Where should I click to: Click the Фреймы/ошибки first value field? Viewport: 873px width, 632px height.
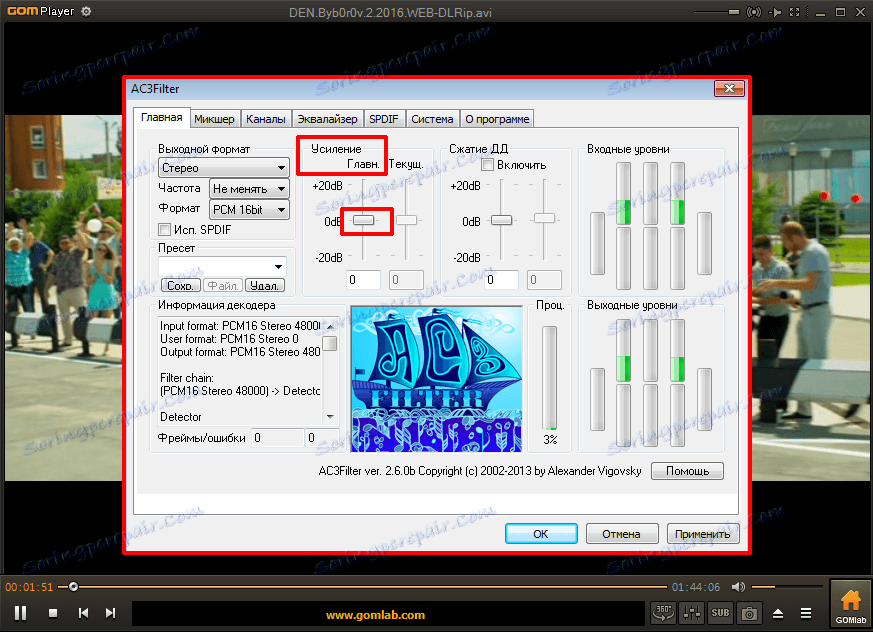tap(277, 438)
